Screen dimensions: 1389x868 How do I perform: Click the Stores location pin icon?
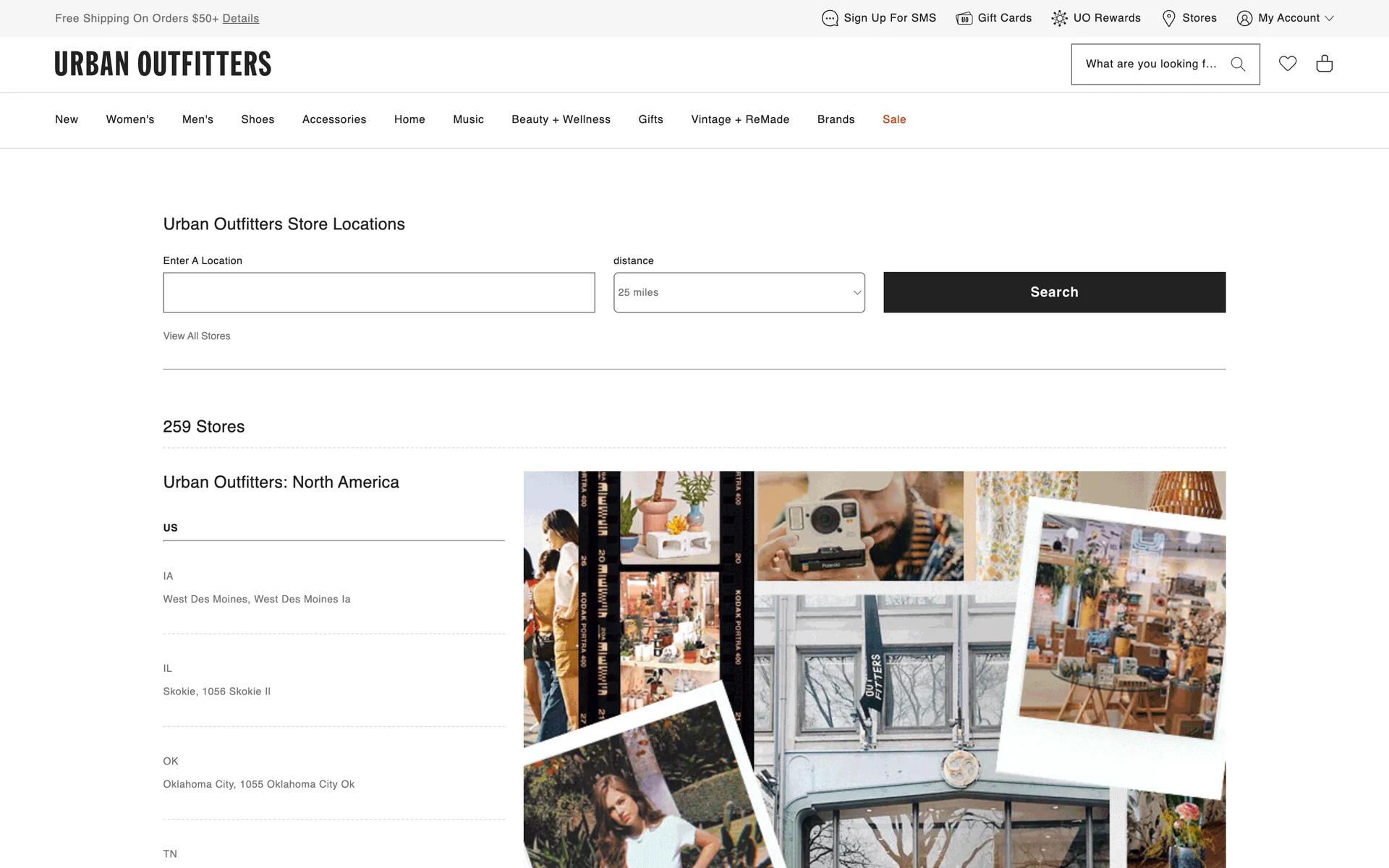pyautogui.click(x=1168, y=18)
